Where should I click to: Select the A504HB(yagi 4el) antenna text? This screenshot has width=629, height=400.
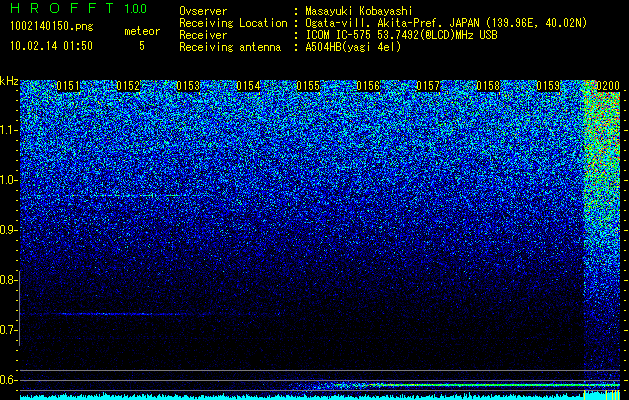(353, 47)
